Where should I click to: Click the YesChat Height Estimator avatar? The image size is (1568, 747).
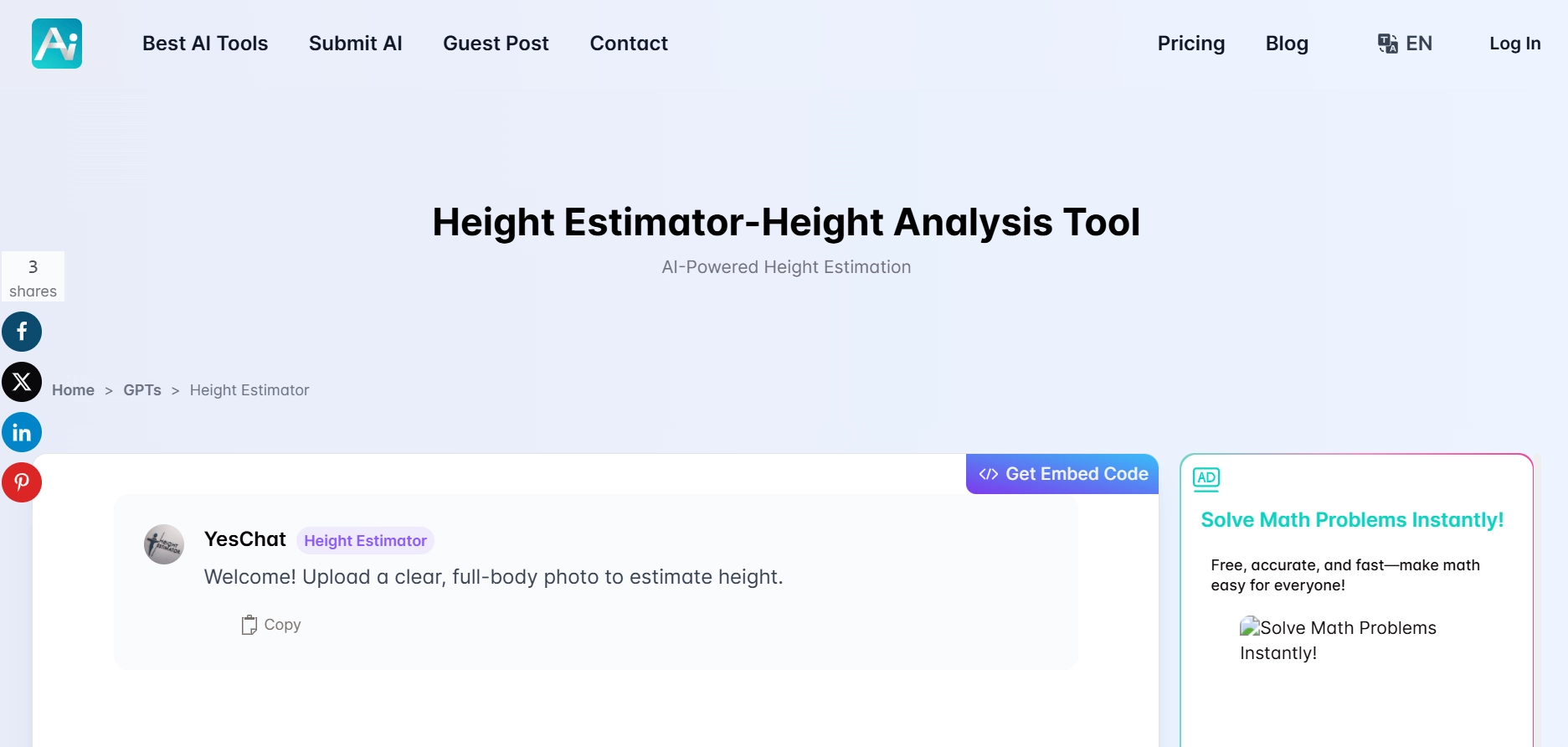164,544
